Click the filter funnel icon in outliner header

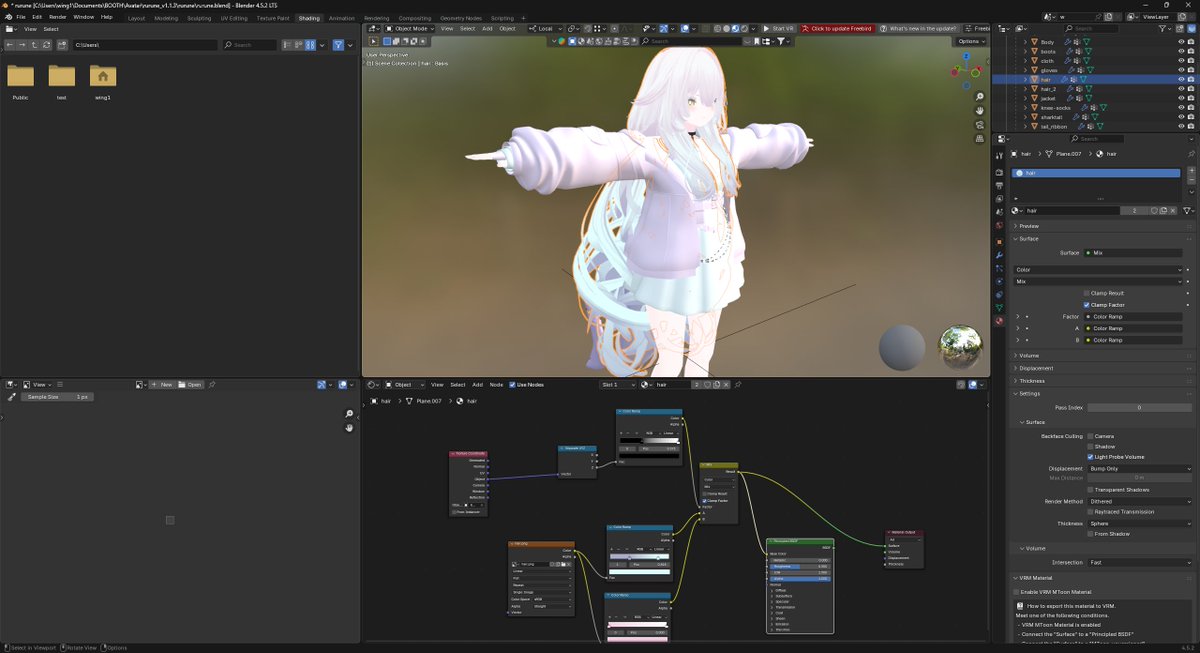1163,28
